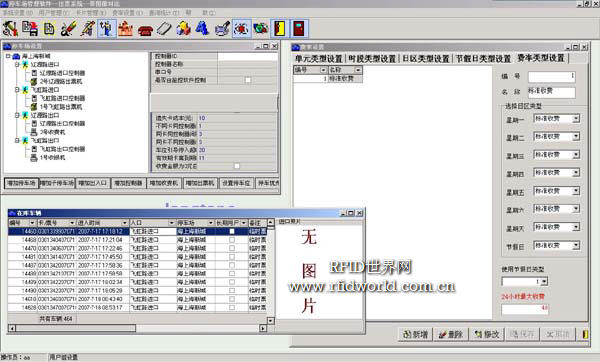Switch to the 日区类型设置 tab

click(x=426, y=59)
